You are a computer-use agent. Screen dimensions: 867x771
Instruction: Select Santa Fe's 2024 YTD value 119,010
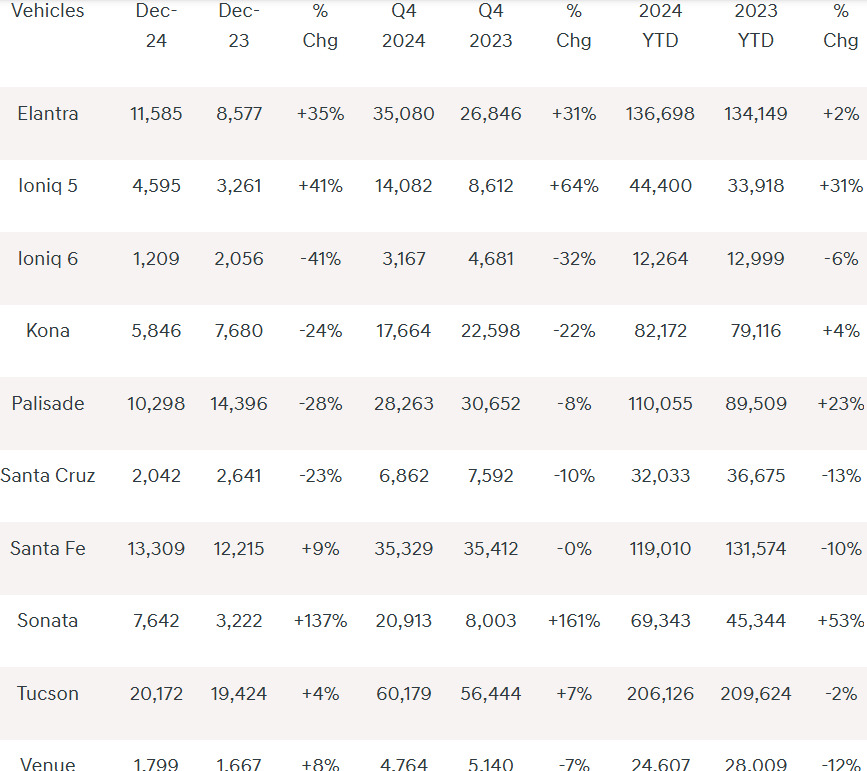(x=659, y=549)
